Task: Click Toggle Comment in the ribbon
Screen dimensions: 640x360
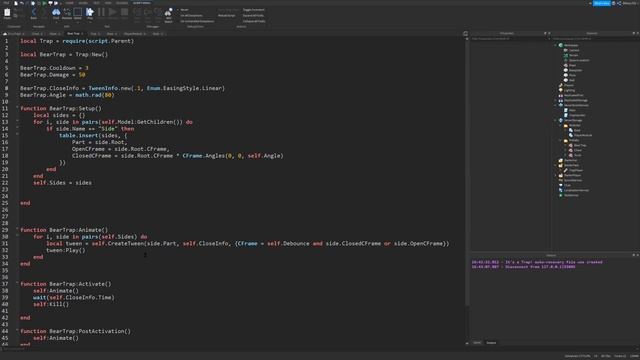Action: (x=253, y=10)
